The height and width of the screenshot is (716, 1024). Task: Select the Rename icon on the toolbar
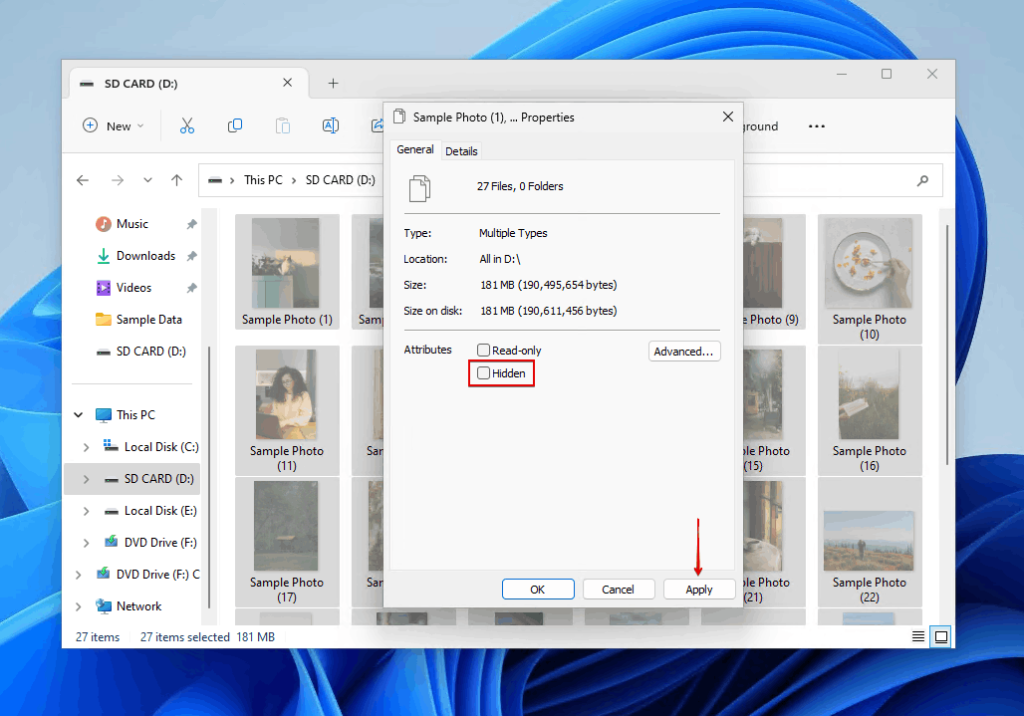(x=331, y=126)
